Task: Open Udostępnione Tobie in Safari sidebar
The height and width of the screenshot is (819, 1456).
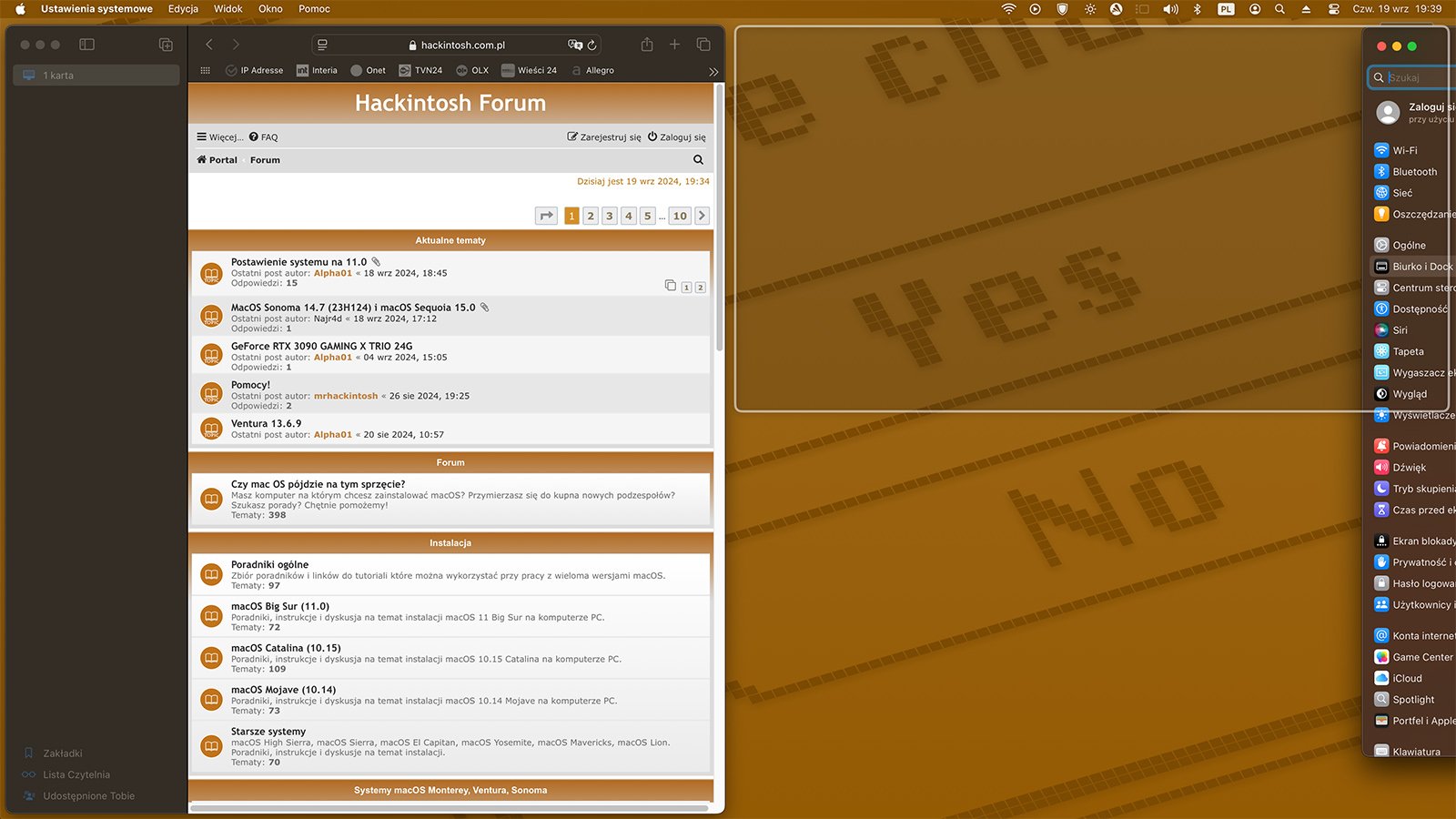Action: click(x=78, y=796)
